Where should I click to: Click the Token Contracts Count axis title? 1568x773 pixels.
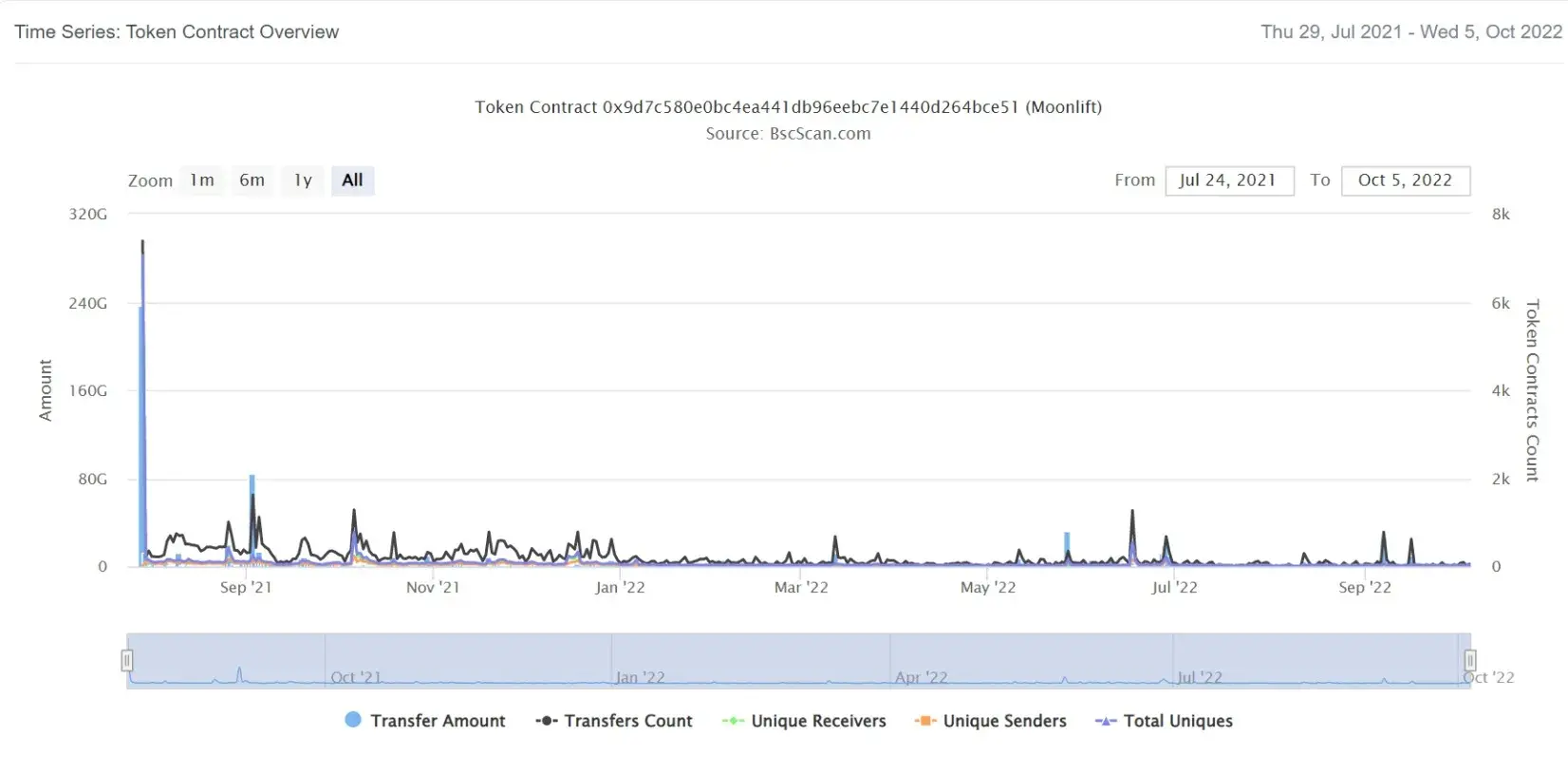(1532, 390)
